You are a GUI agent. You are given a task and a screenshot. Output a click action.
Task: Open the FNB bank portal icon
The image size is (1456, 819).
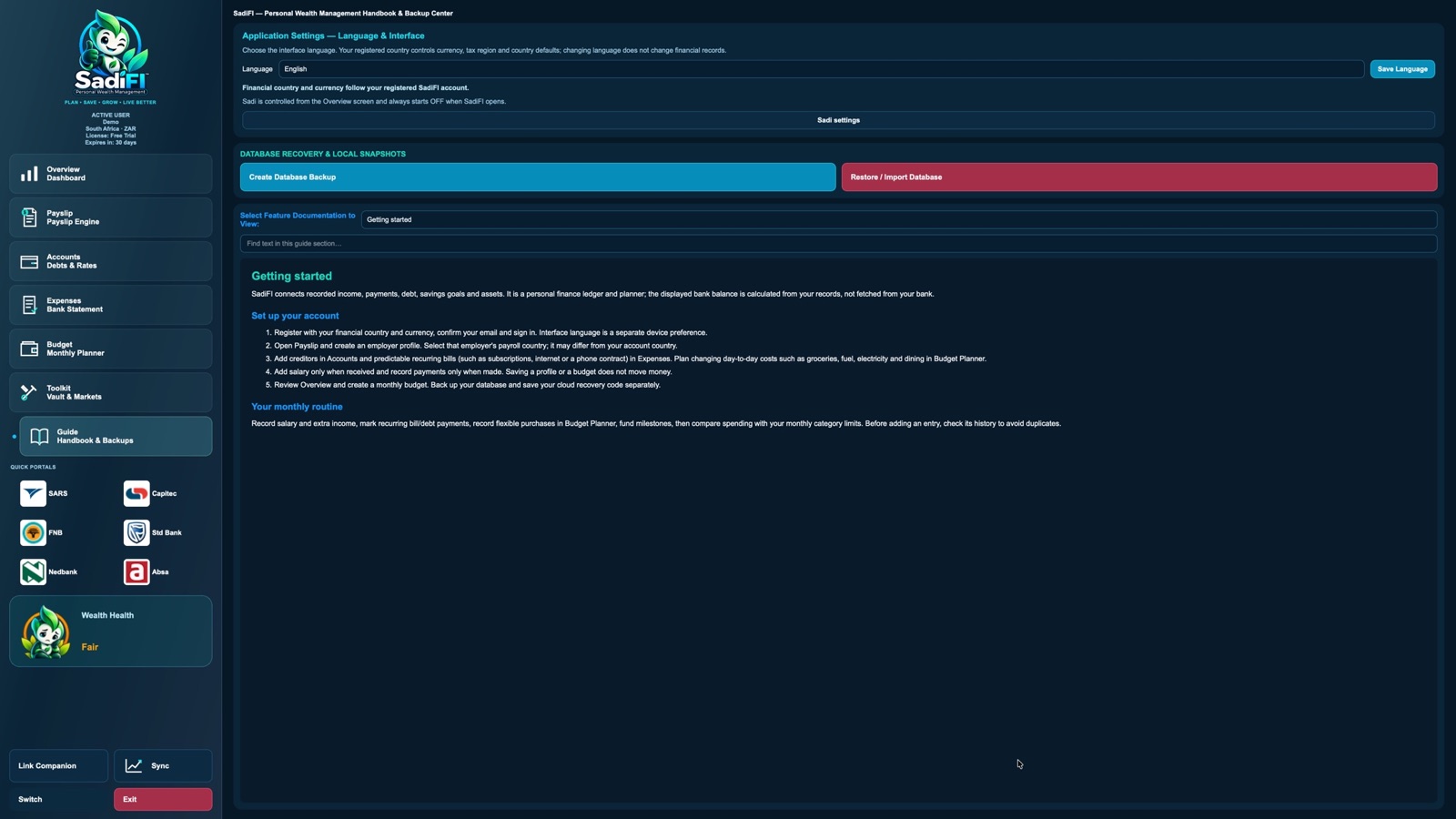tap(33, 532)
